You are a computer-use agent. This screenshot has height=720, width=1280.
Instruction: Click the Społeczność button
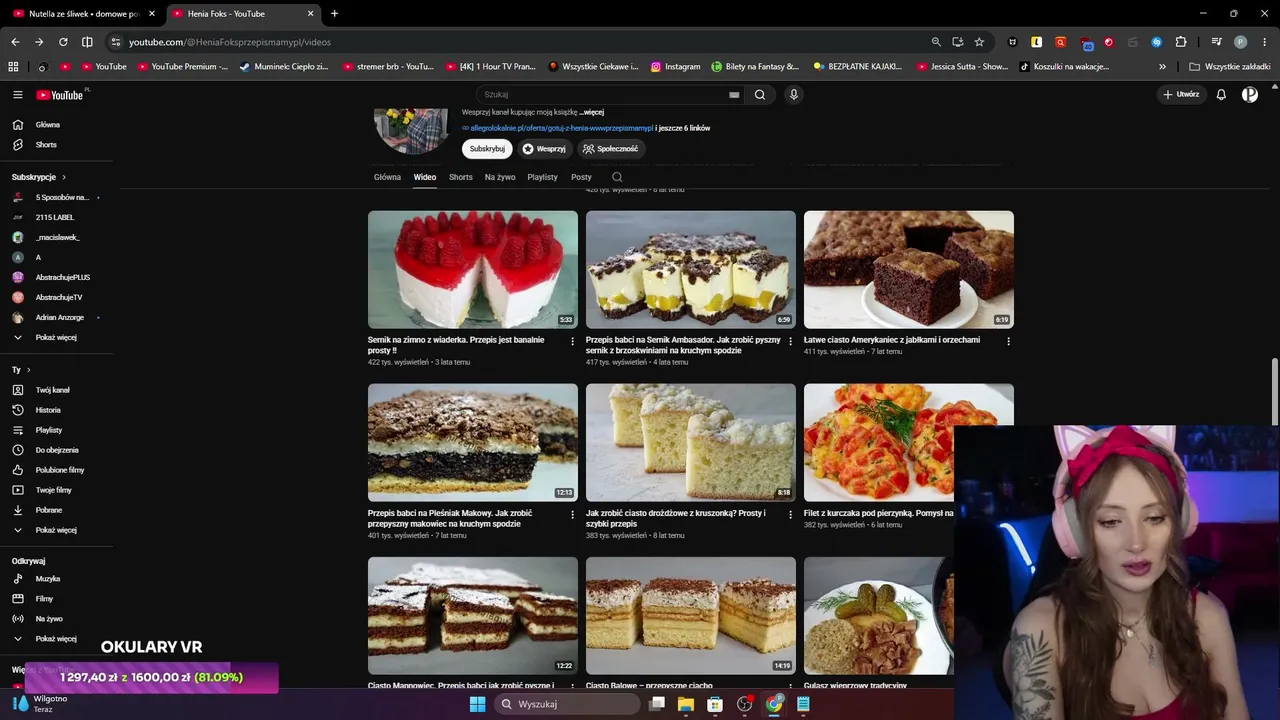click(x=610, y=149)
